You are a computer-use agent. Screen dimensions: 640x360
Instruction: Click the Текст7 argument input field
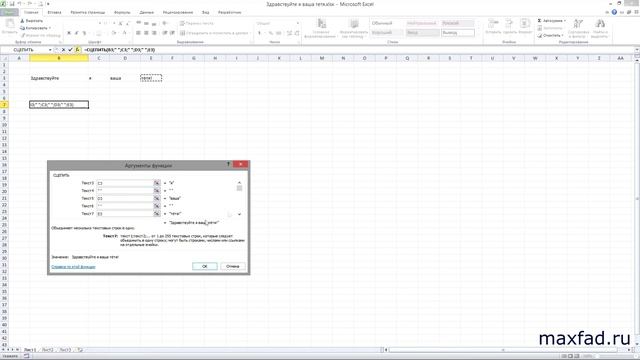coord(125,214)
